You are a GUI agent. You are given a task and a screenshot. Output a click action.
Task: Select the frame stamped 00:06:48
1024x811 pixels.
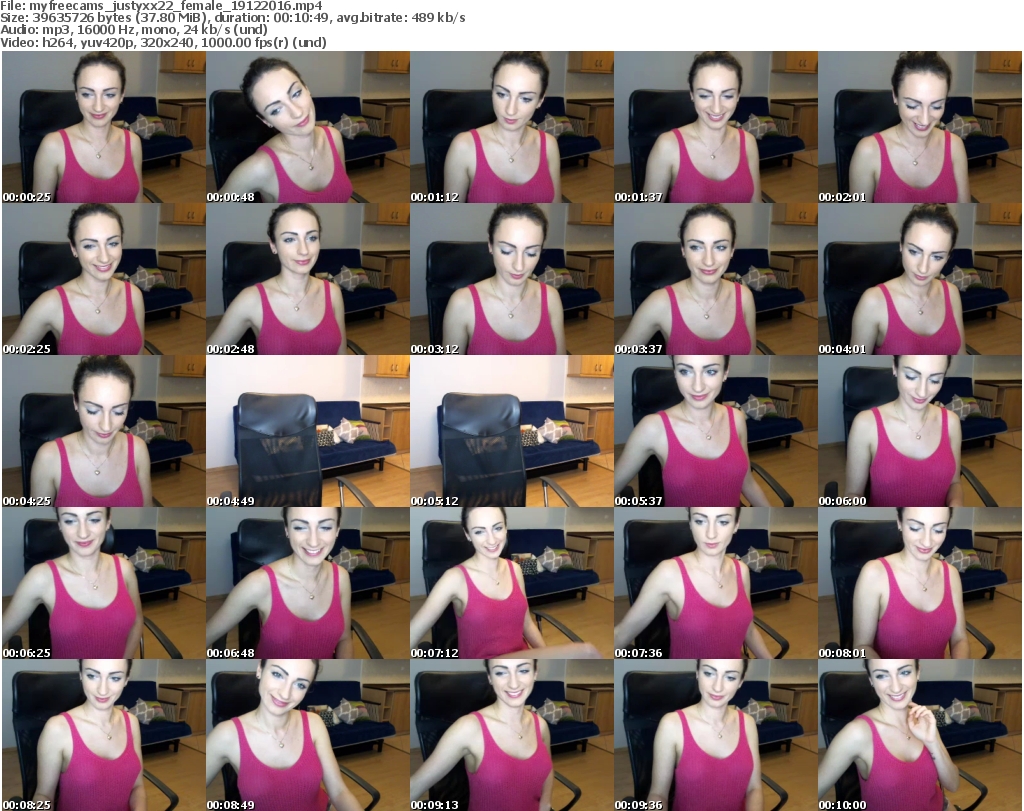tap(308, 583)
